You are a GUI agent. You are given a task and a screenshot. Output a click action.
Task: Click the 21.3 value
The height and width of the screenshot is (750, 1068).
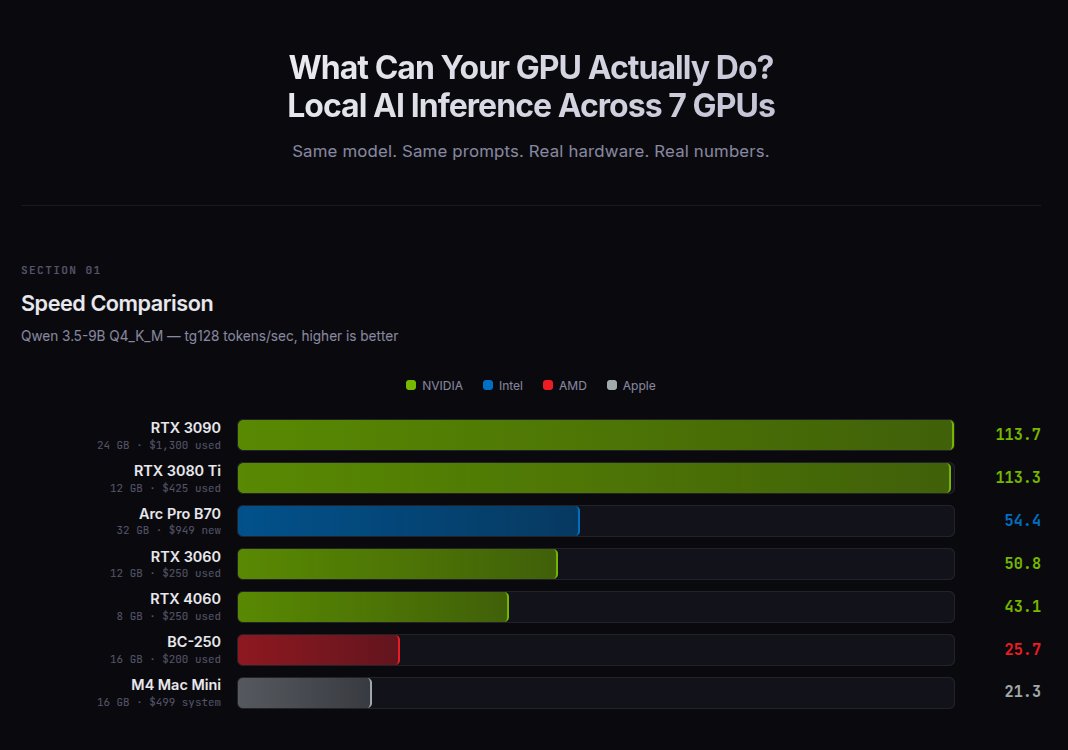tap(1022, 692)
